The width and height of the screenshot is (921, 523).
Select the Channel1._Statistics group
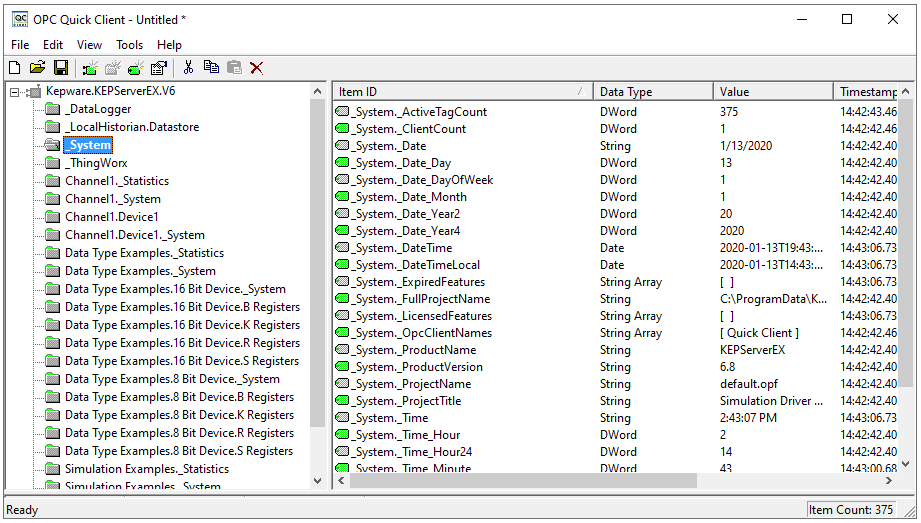point(117,181)
